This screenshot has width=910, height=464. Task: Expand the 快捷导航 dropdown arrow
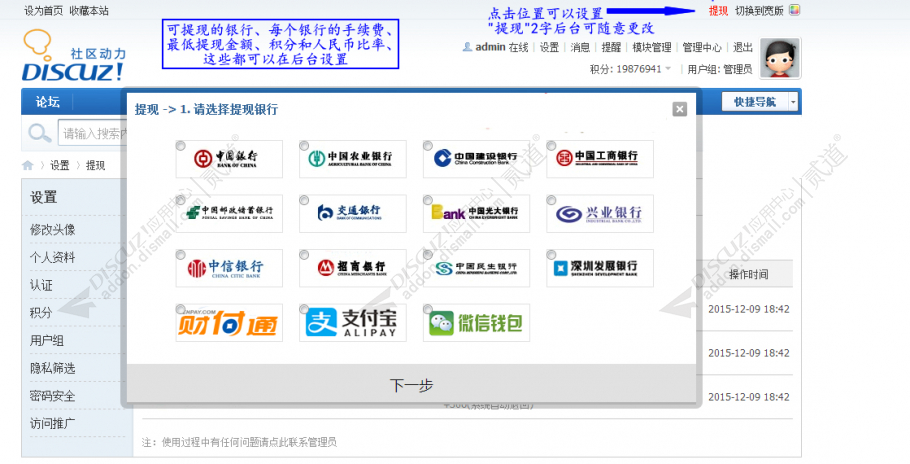click(x=793, y=102)
